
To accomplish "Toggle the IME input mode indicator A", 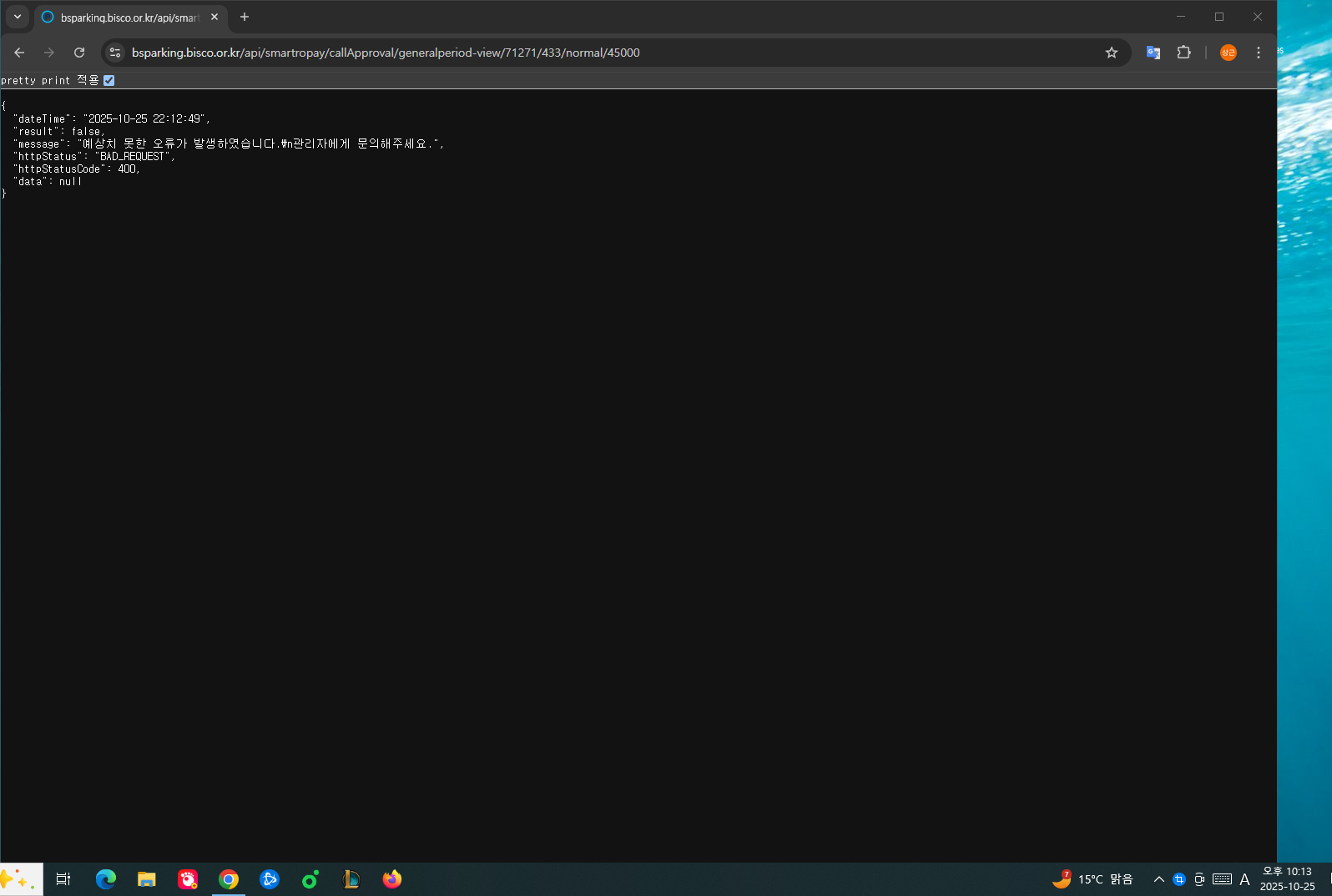I will point(1244,879).
